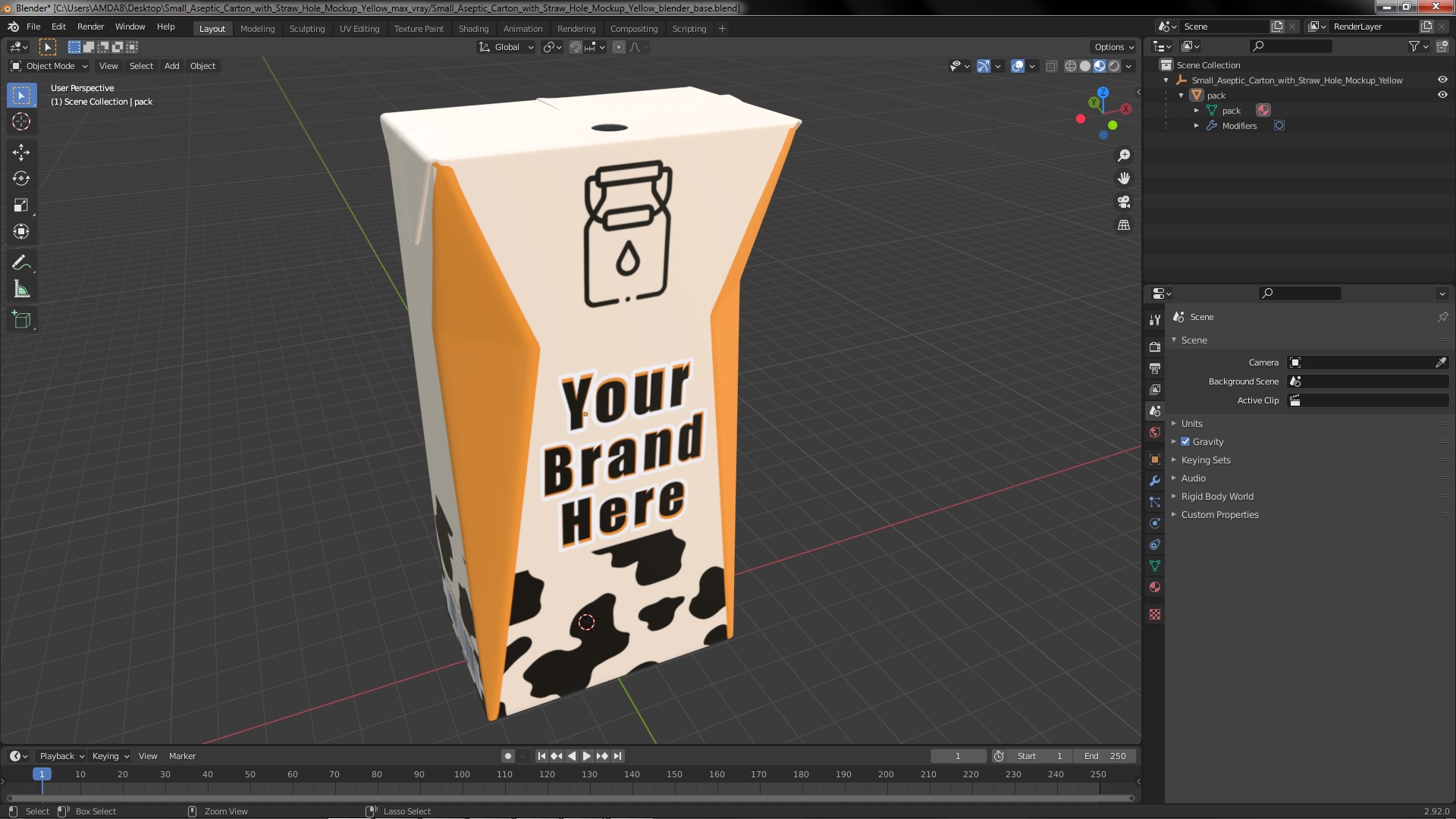This screenshot has width=1456, height=819.
Task: Expand the Audio panel
Action: pyautogui.click(x=1193, y=478)
